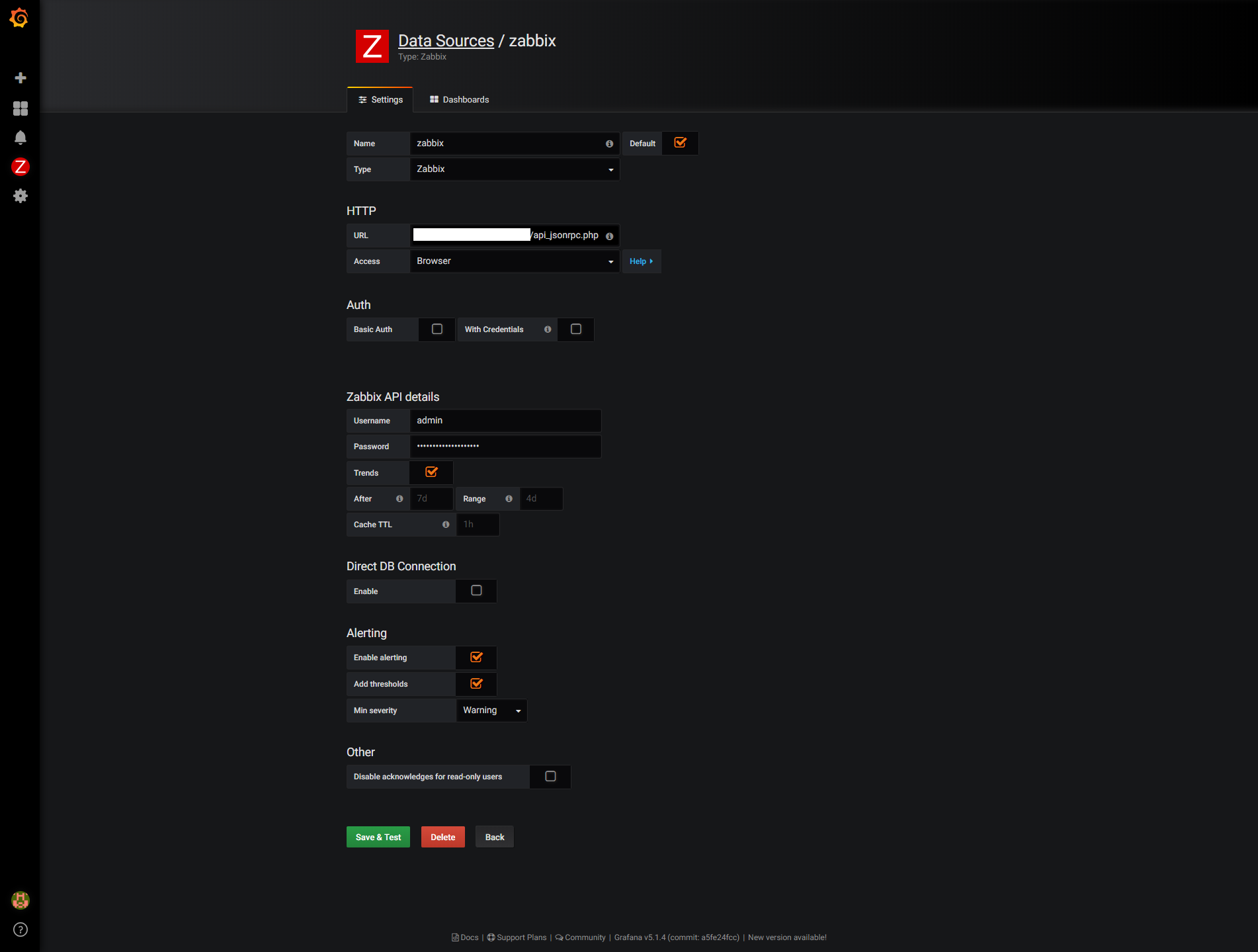Toggle the Default data source checkbox
The image size is (1258, 952).
pos(680,142)
